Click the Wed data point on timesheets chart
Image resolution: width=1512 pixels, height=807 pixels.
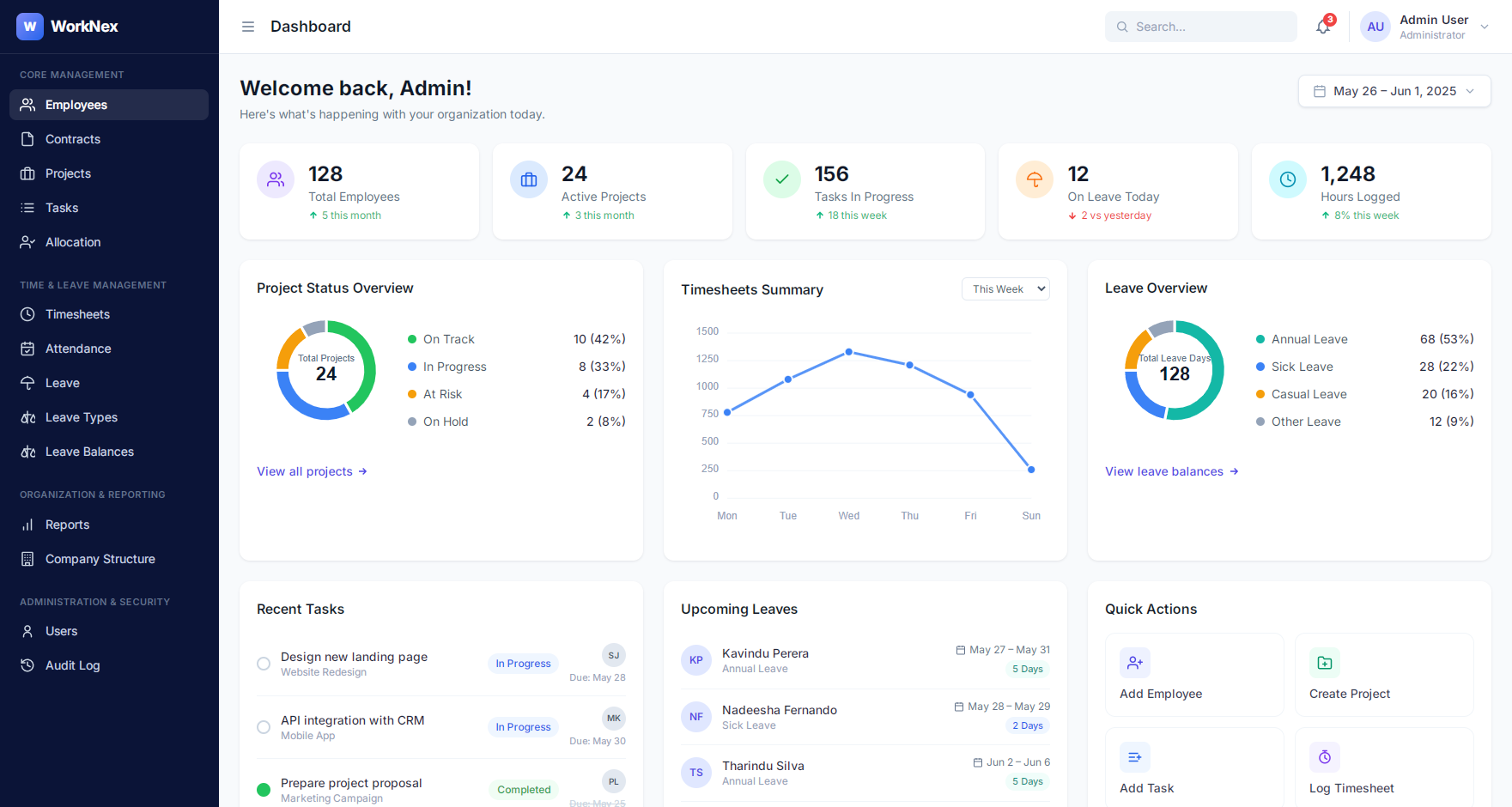(x=849, y=352)
